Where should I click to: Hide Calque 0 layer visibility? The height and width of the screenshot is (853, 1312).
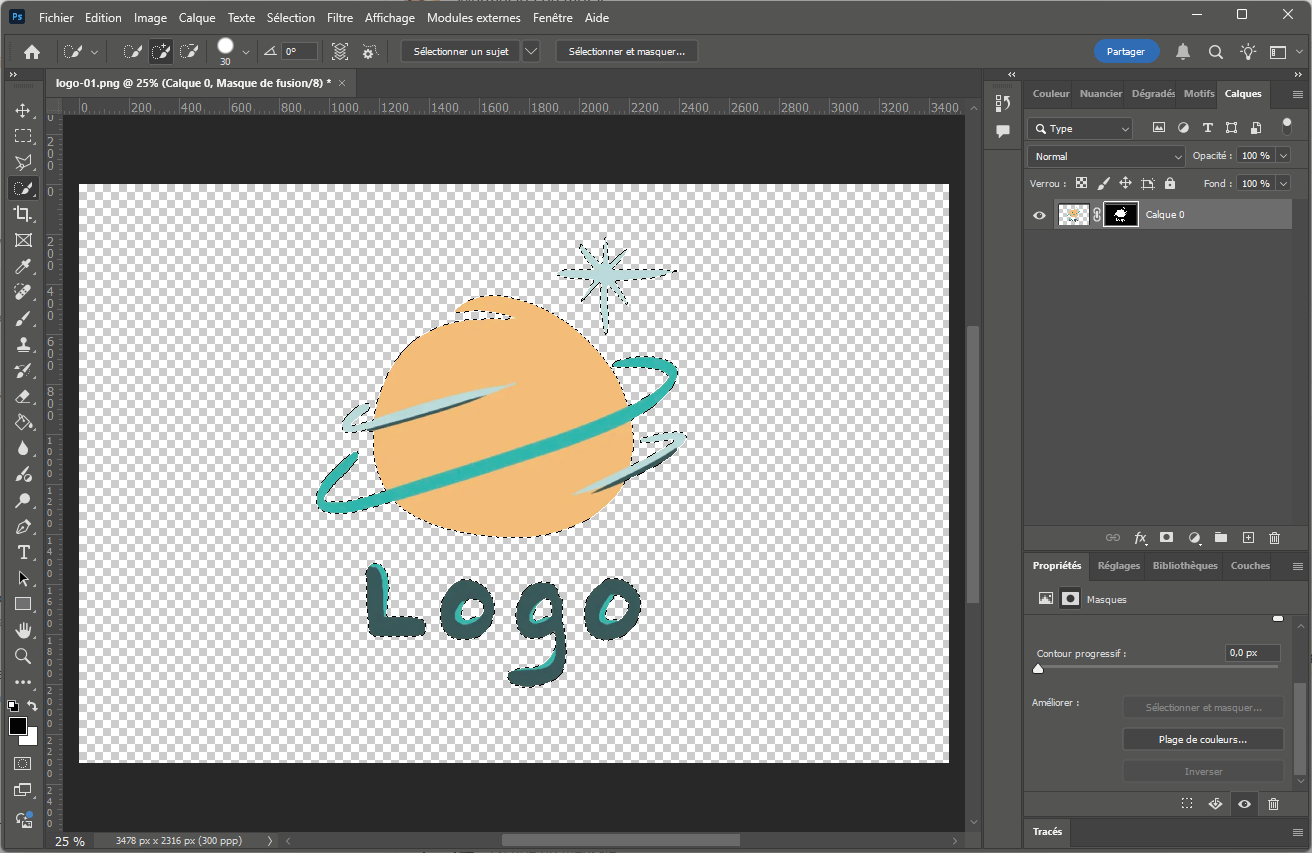pos(1039,215)
